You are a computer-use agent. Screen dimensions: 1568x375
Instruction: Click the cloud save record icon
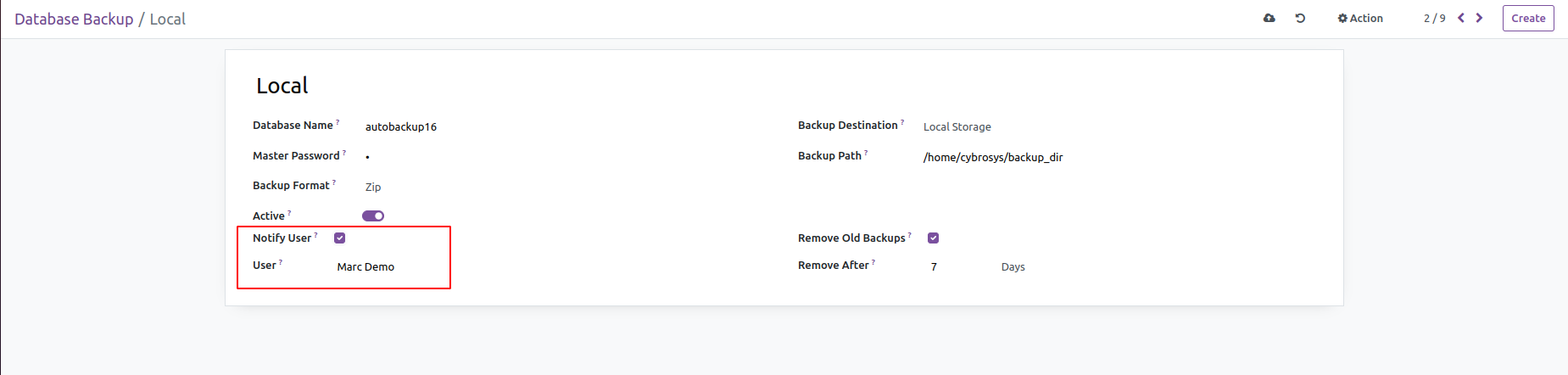(1269, 18)
